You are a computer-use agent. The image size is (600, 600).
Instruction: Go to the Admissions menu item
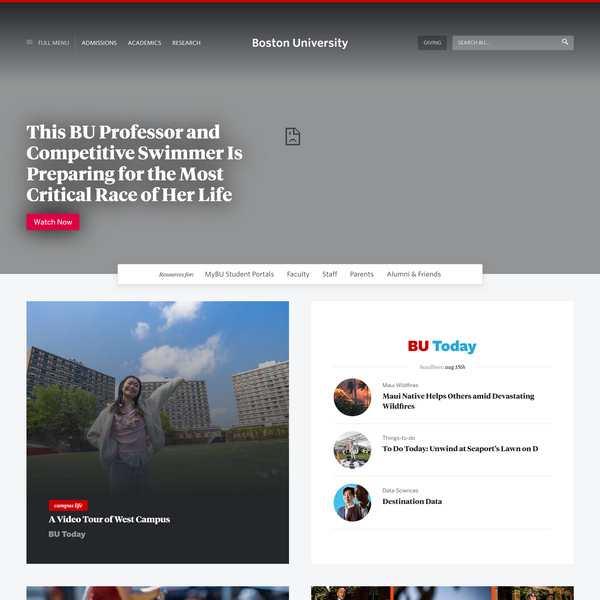coord(99,43)
